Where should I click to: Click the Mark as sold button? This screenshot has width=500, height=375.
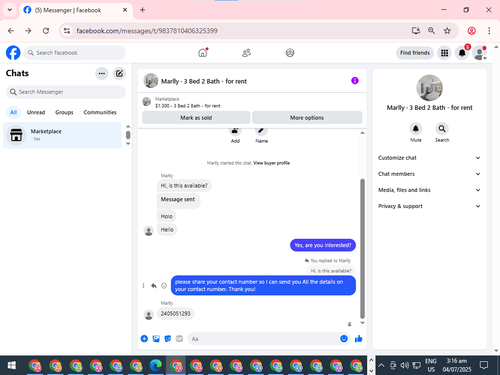coord(196,118)
